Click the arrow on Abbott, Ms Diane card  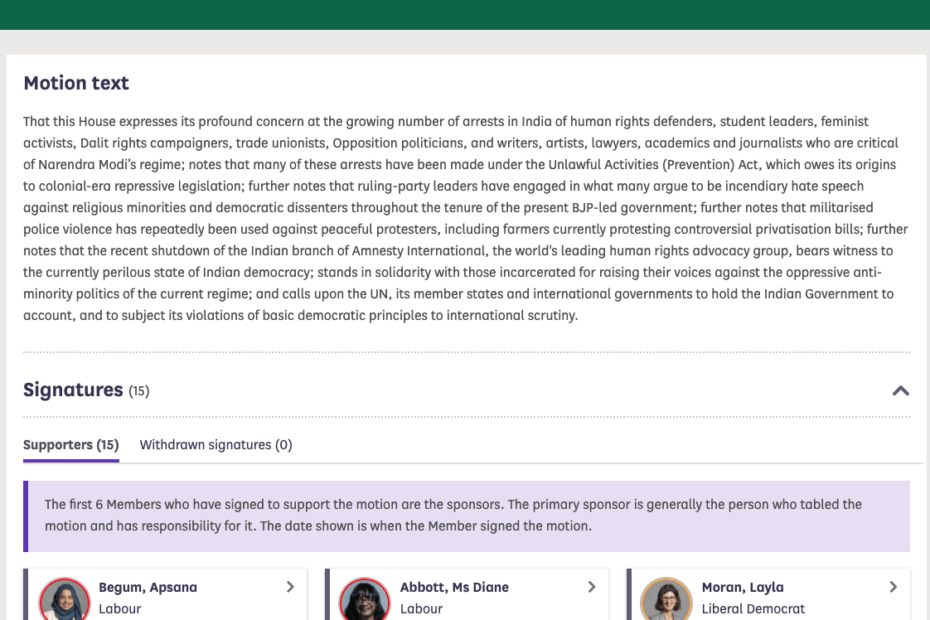pos(591,587)
